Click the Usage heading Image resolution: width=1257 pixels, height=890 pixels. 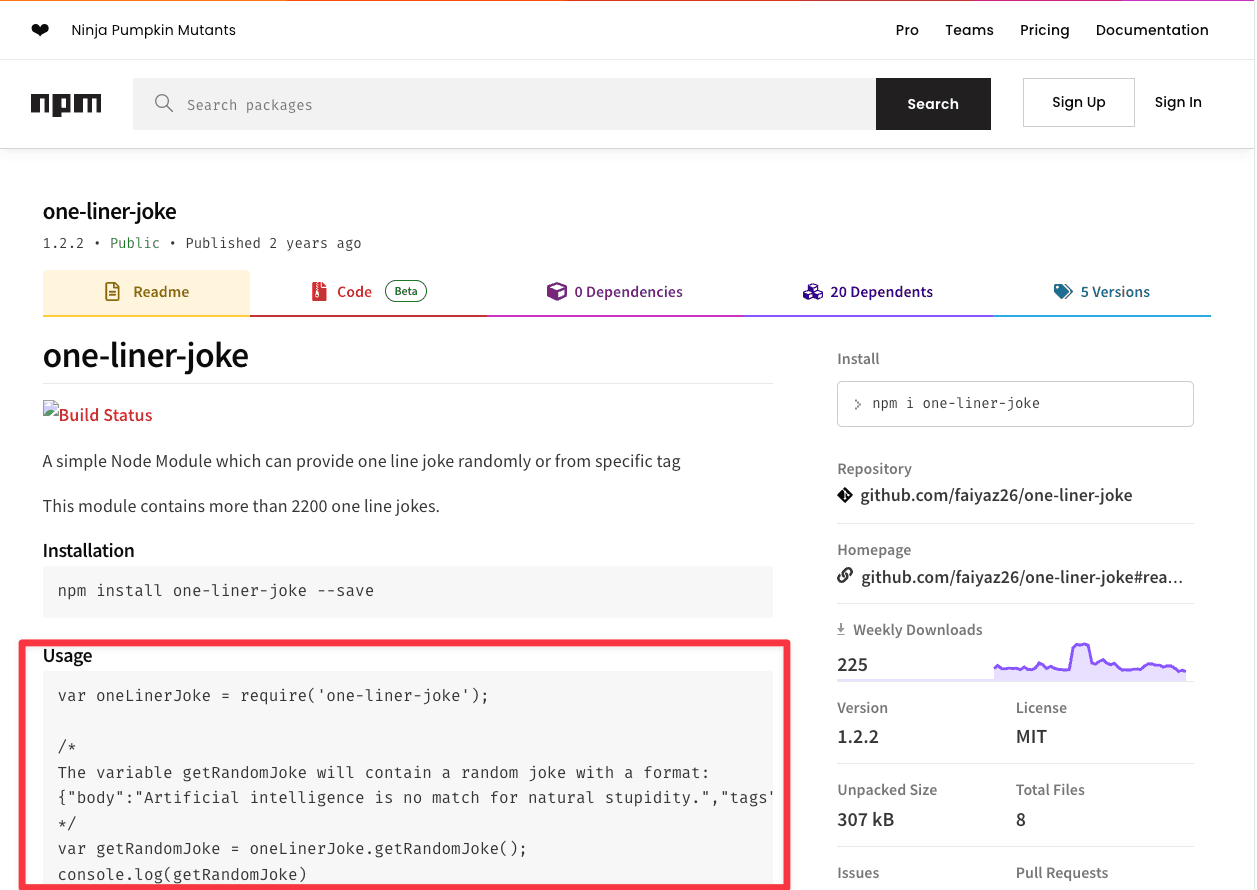[x=67, y=656]
